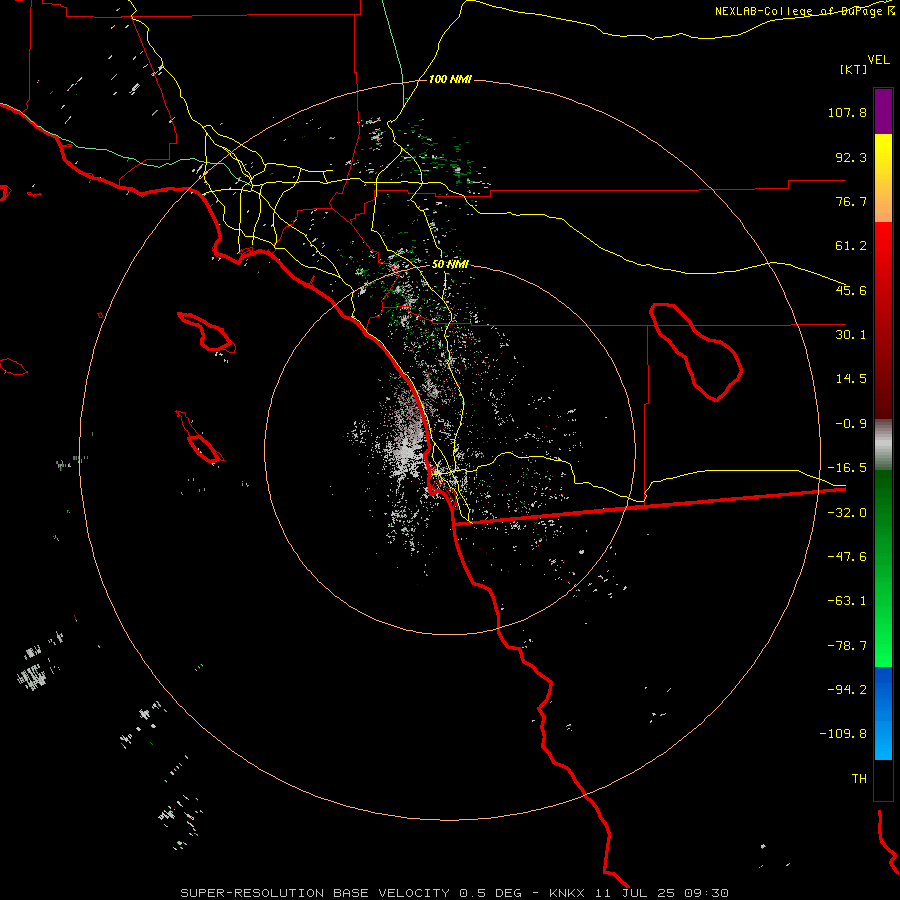900x900 pixels.
Task: Click the -32.0 velocity scale value
Action: (x=847, y=513)
